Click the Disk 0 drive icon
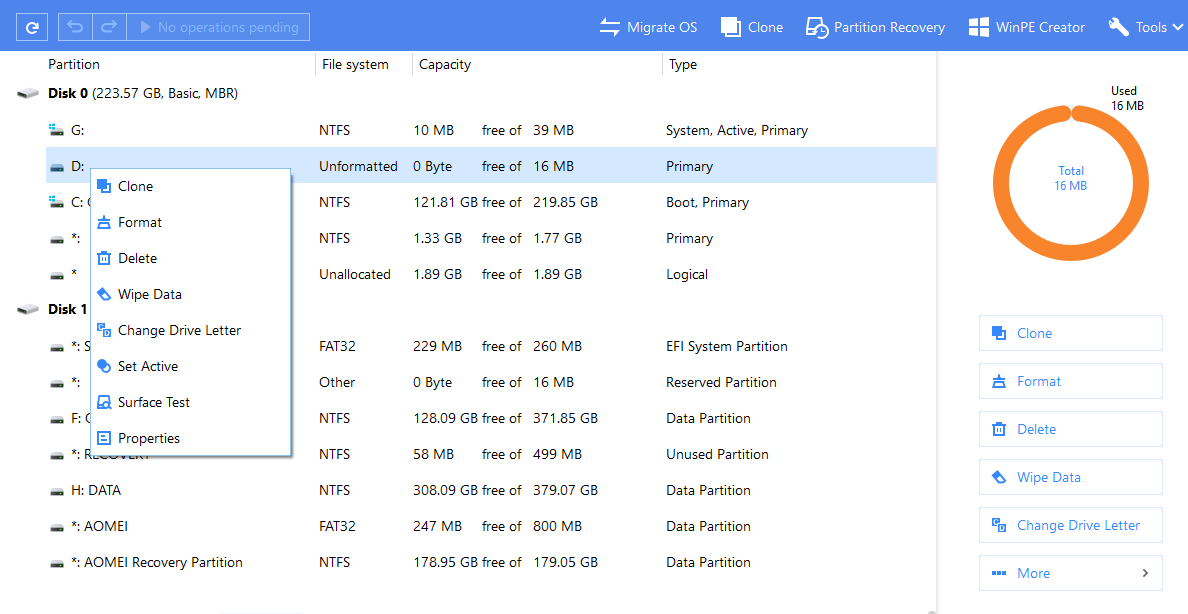 coord(28,94)
